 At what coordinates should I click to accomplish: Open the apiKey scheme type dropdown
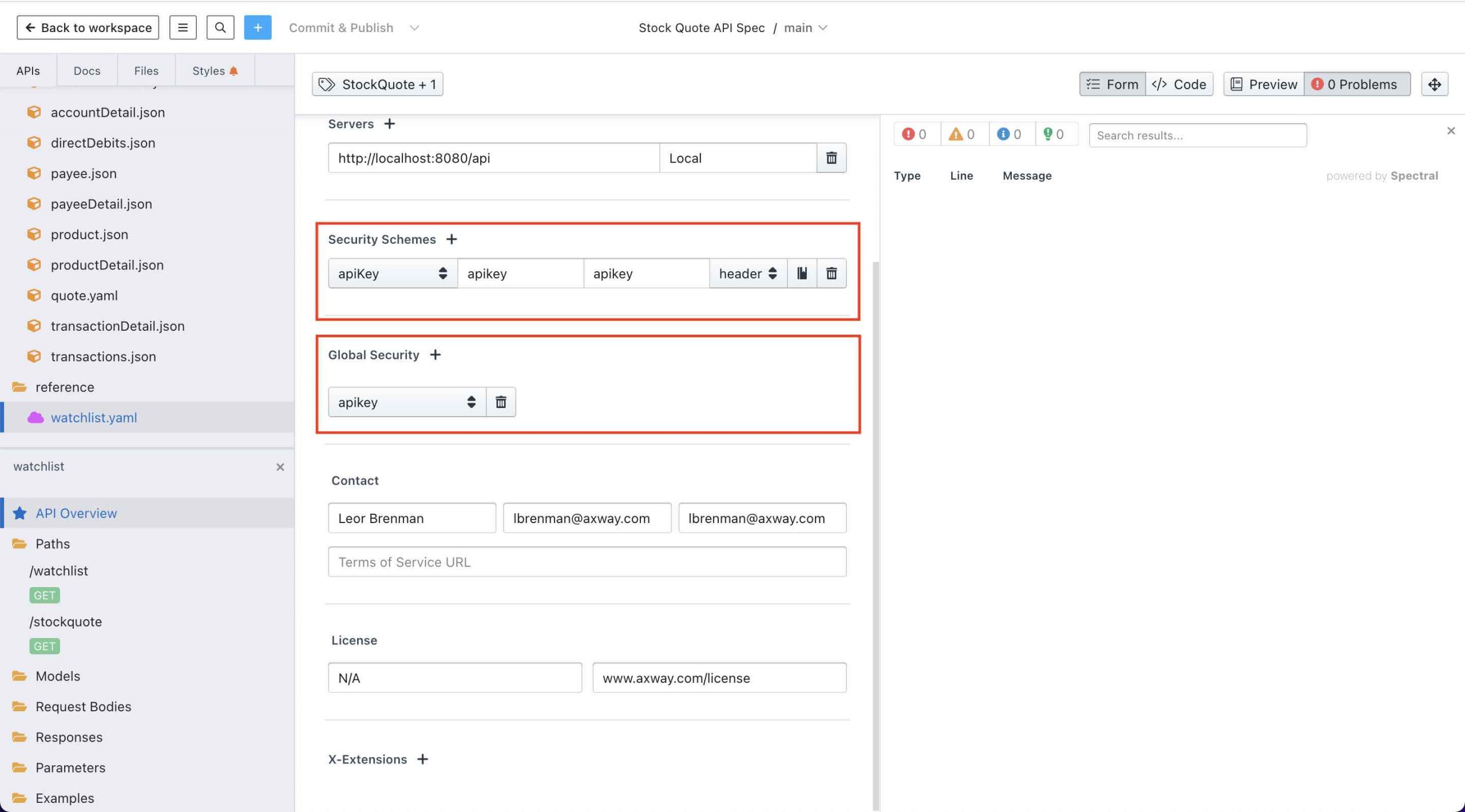392,274
